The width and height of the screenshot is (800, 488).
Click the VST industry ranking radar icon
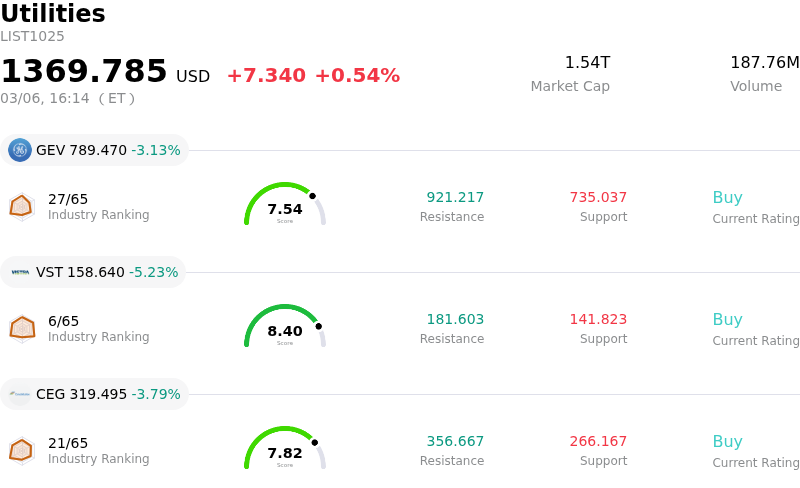tap(21, 328)
